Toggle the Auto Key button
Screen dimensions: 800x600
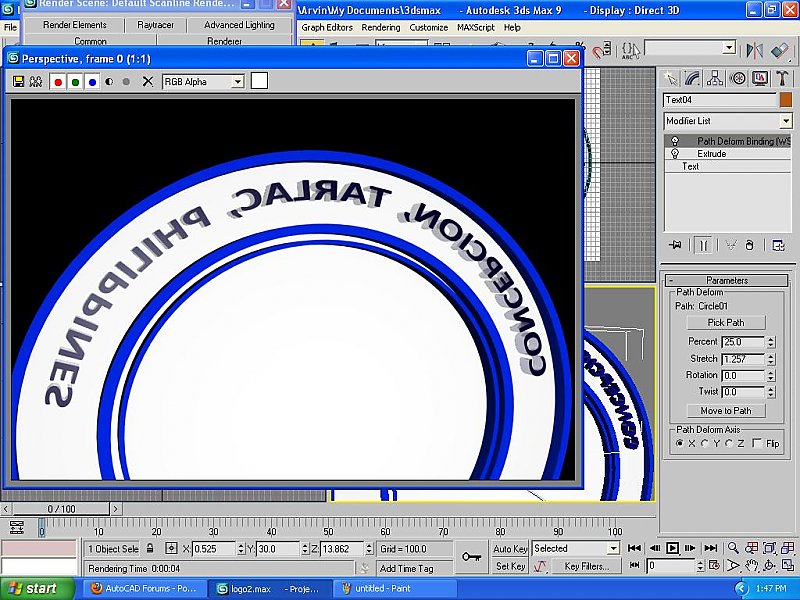[x=510, y=548]
